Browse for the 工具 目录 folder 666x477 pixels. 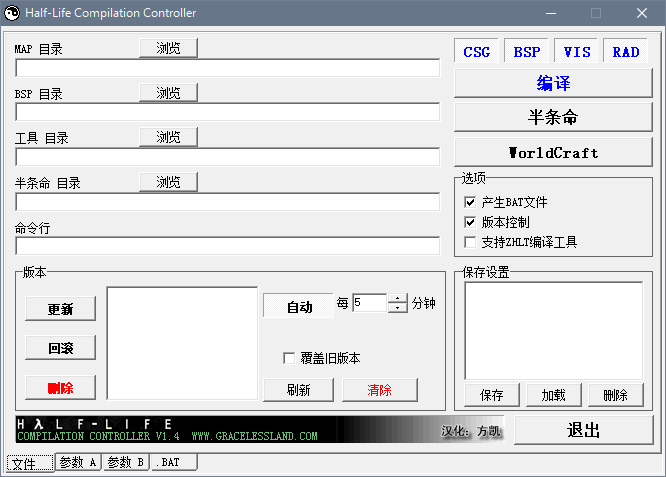tap(168, 137)
